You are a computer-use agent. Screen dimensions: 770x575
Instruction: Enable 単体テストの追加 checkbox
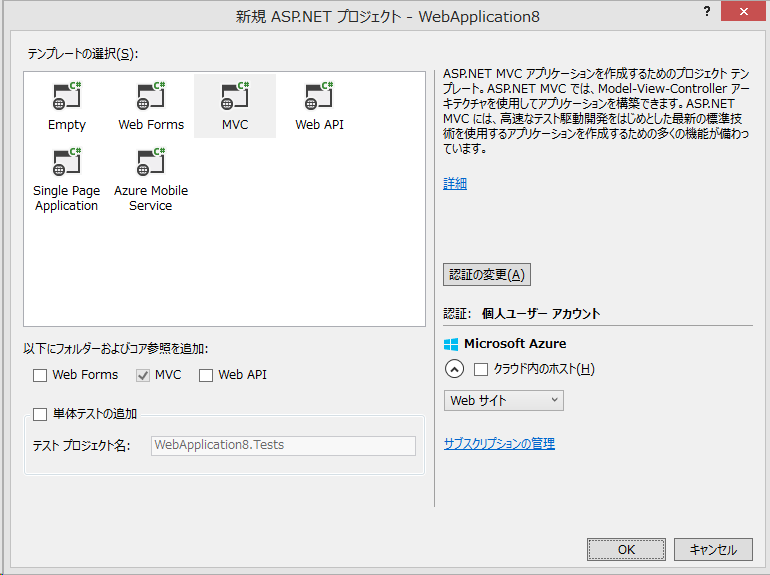(40, 414)
